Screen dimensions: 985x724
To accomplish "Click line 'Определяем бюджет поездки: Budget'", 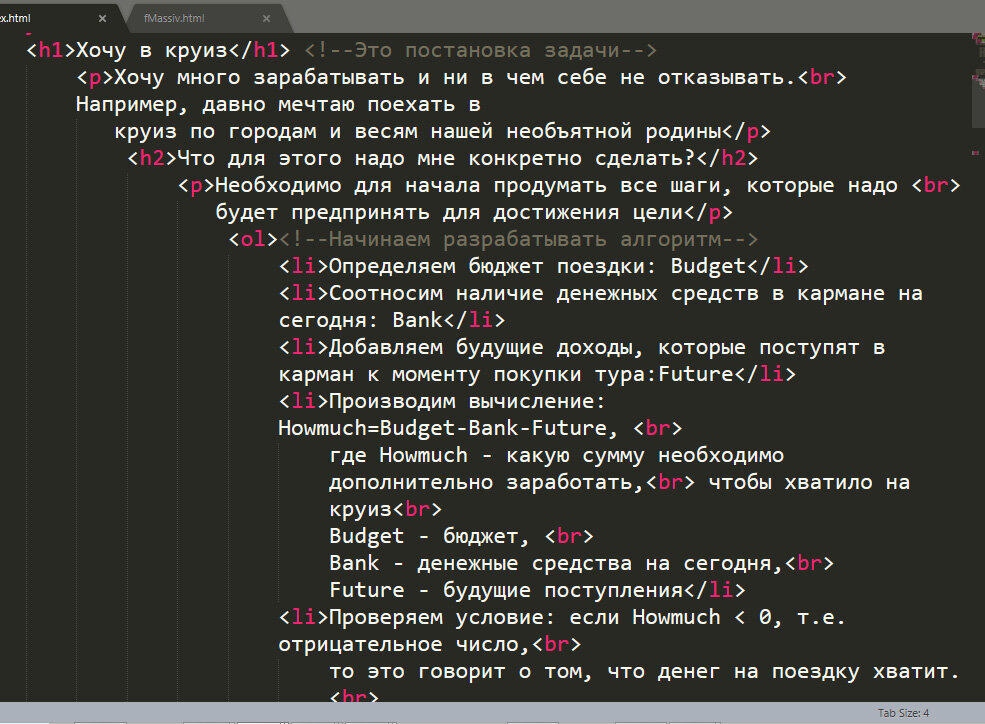I will click(x=543, y=266).
